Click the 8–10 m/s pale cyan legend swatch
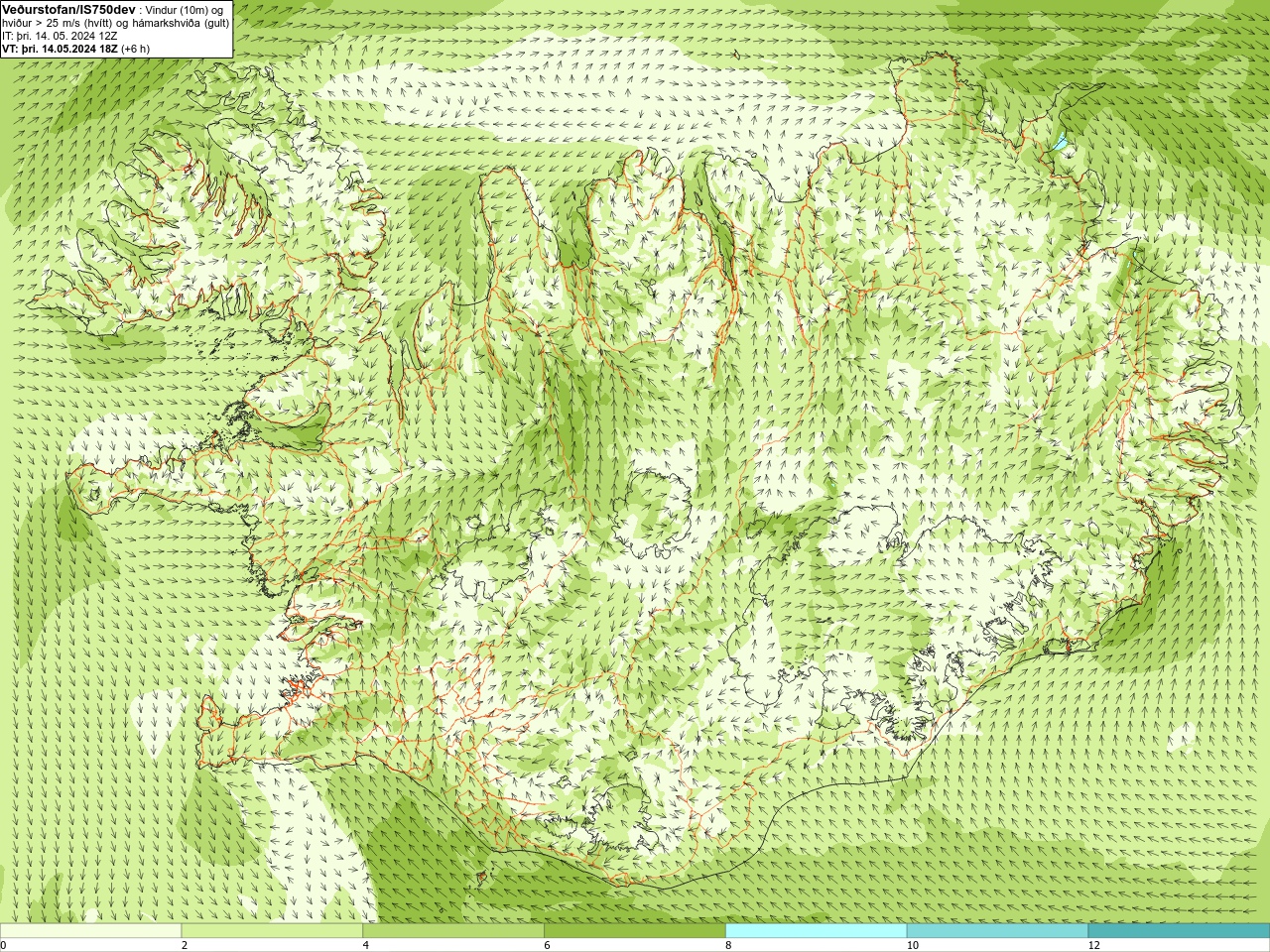 pos(816,931)
